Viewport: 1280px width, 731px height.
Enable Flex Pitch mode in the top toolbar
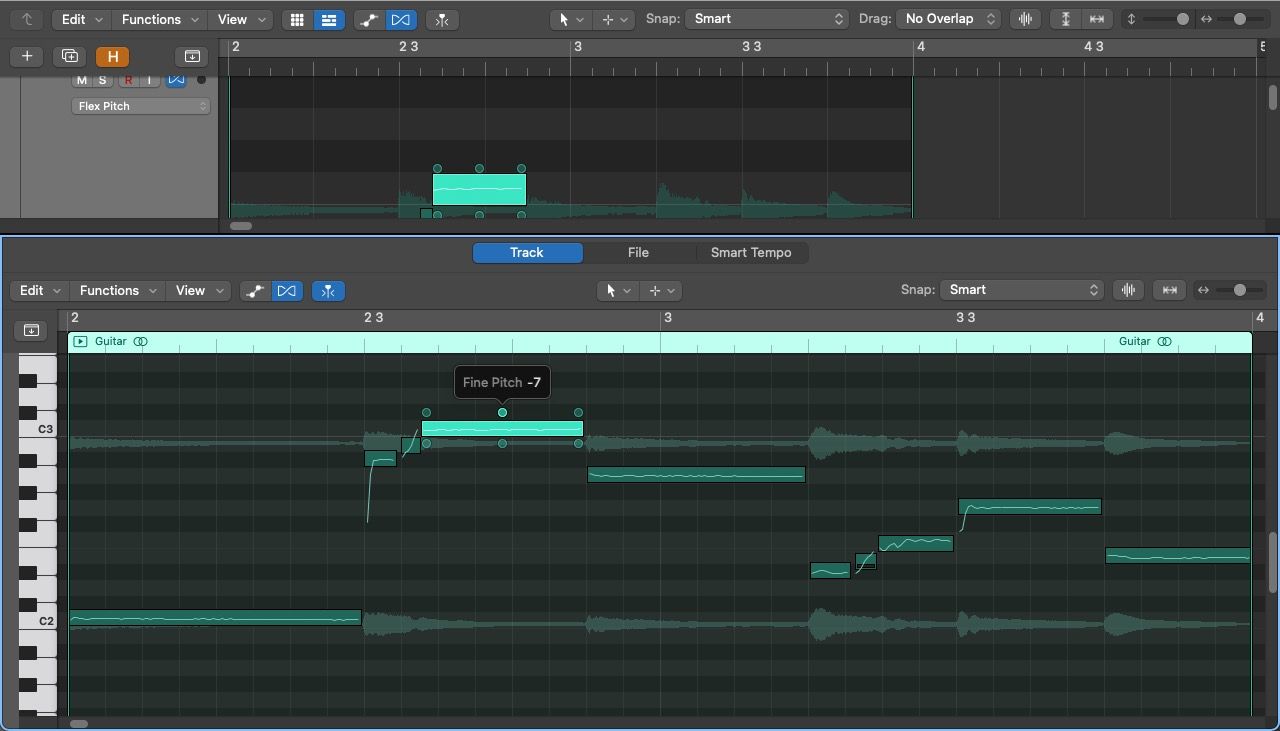point(401,19)
